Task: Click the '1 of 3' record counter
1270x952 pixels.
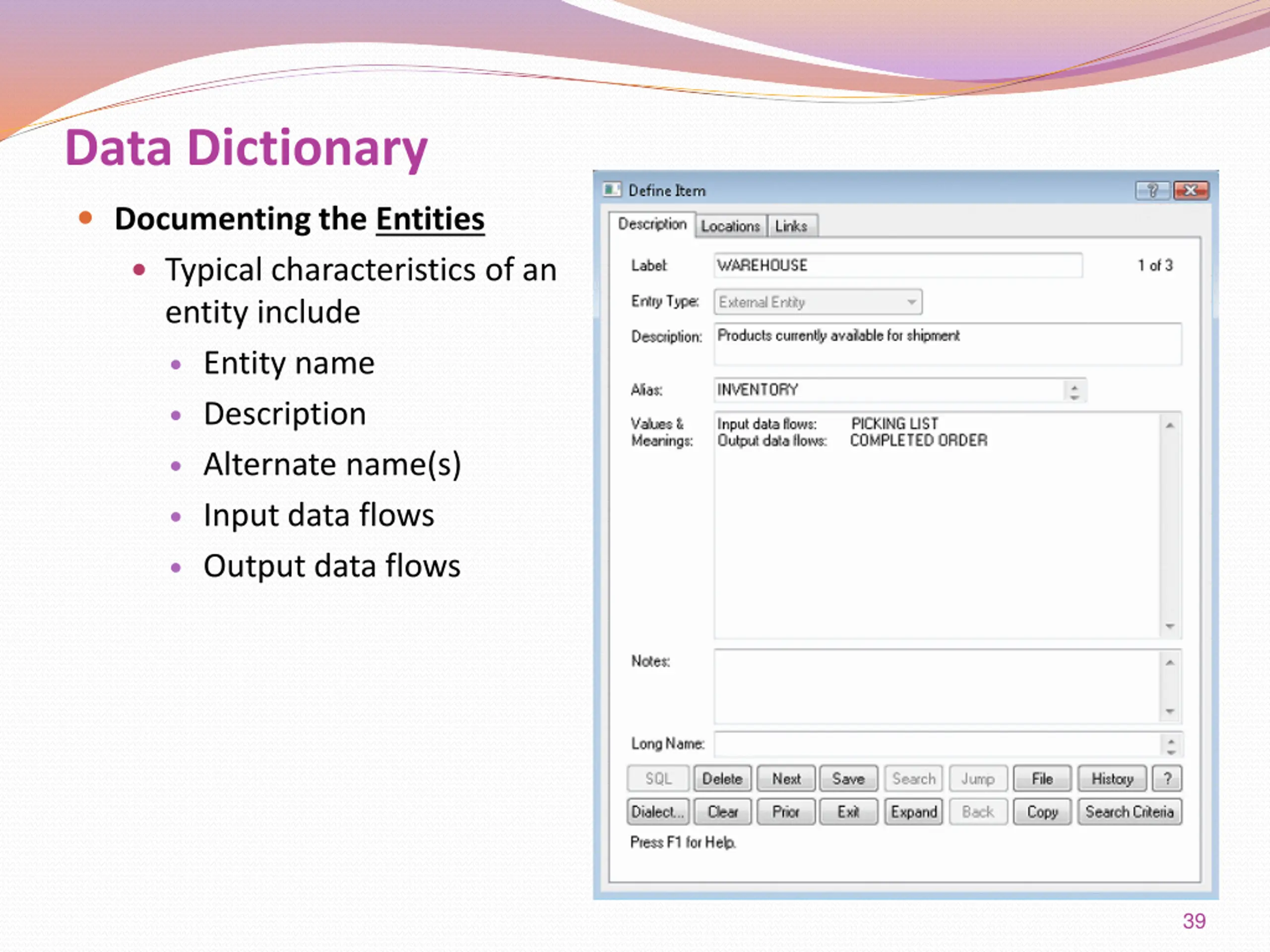Action: click(1155, 265)
